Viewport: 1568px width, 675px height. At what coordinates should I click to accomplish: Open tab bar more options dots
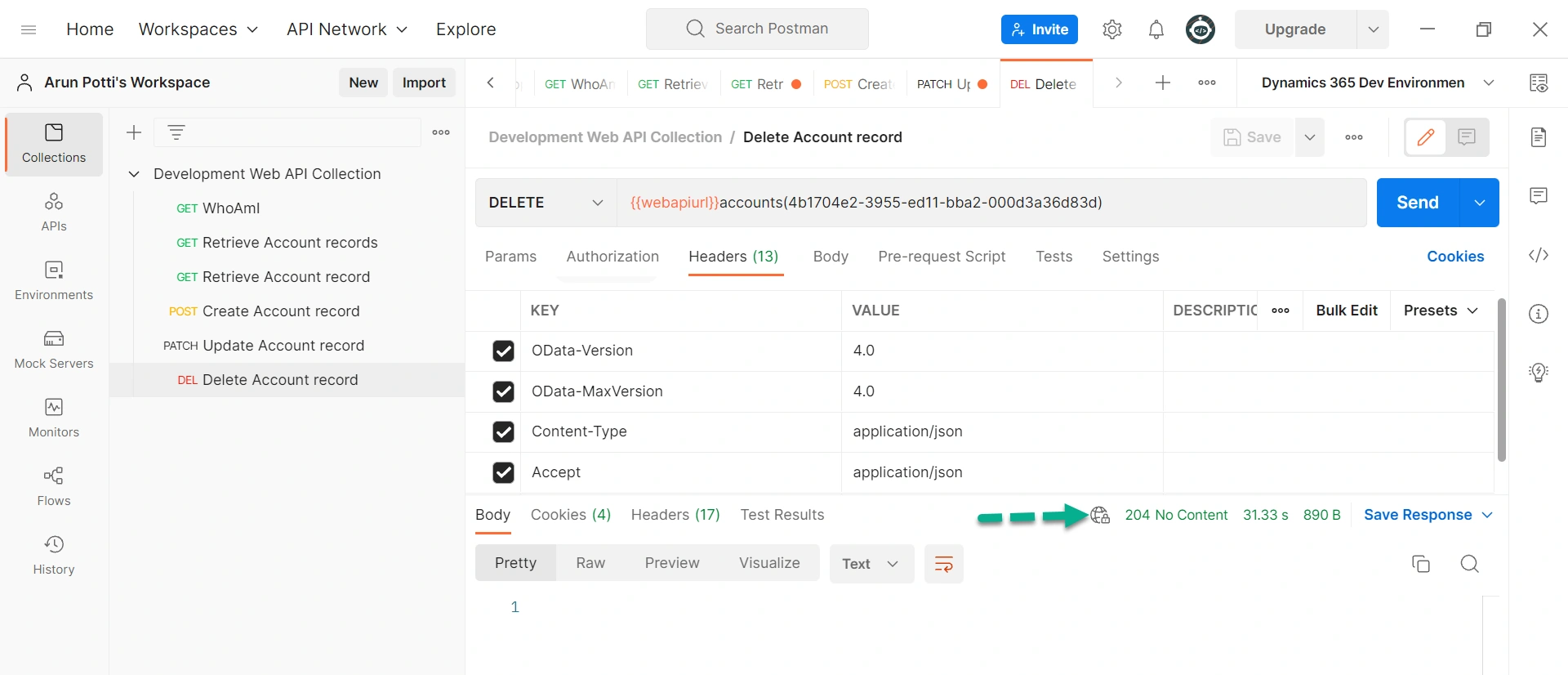[1207, 83]
